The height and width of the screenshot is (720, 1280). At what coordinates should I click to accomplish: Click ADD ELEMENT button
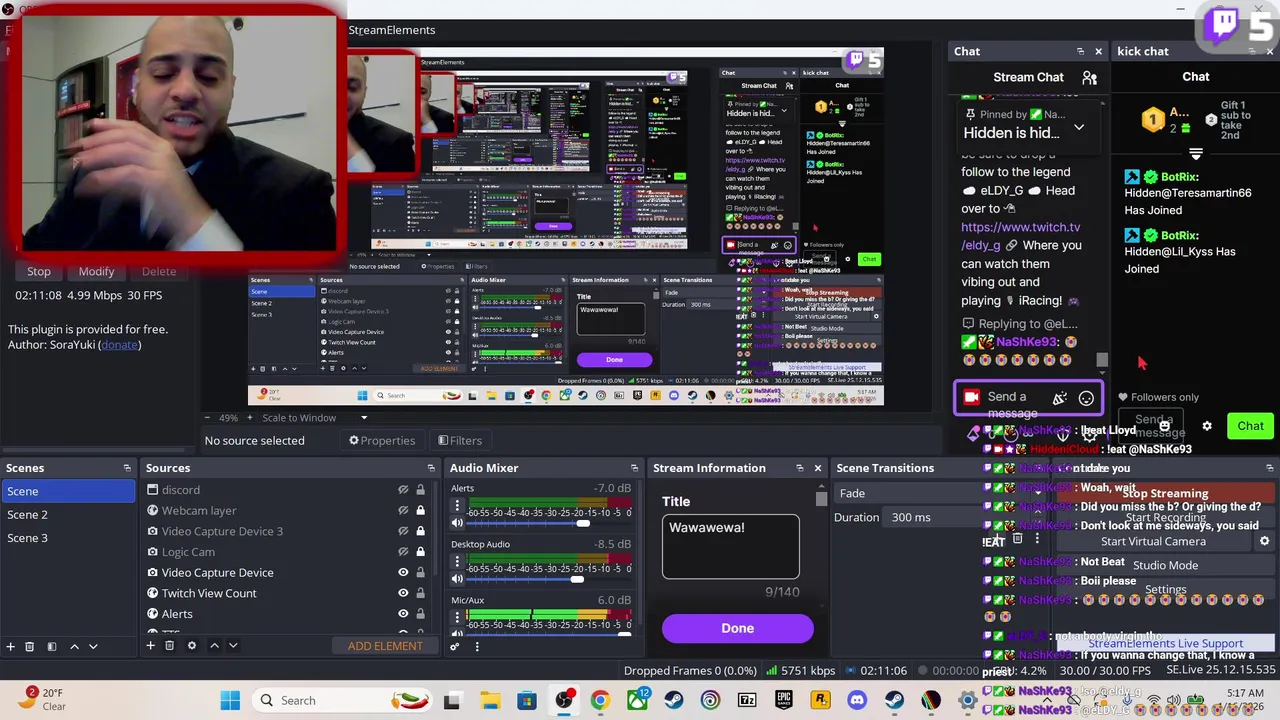tap(385, 646)
